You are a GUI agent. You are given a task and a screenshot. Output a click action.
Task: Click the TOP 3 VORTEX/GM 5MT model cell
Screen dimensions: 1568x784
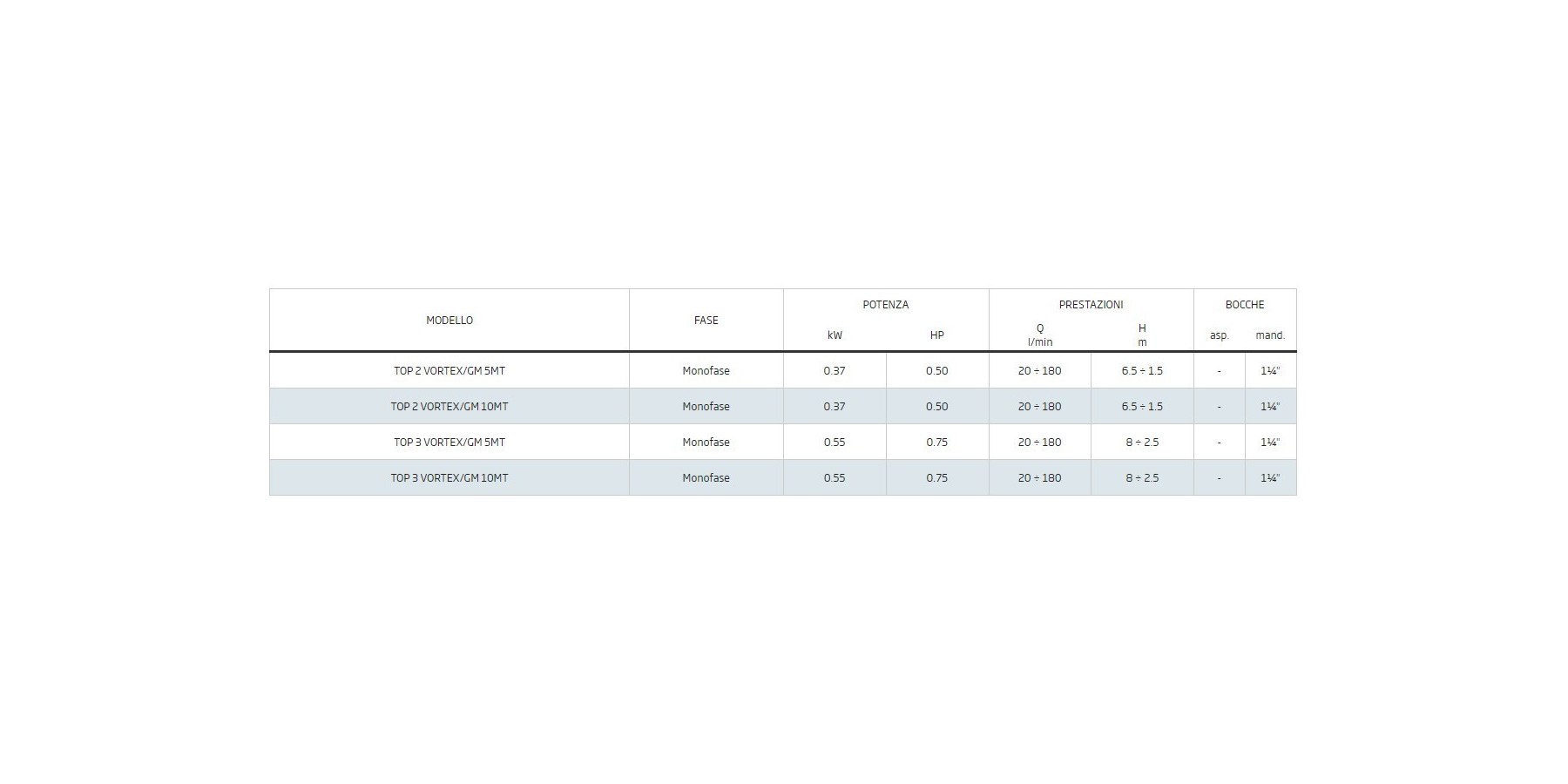point(449,443)
